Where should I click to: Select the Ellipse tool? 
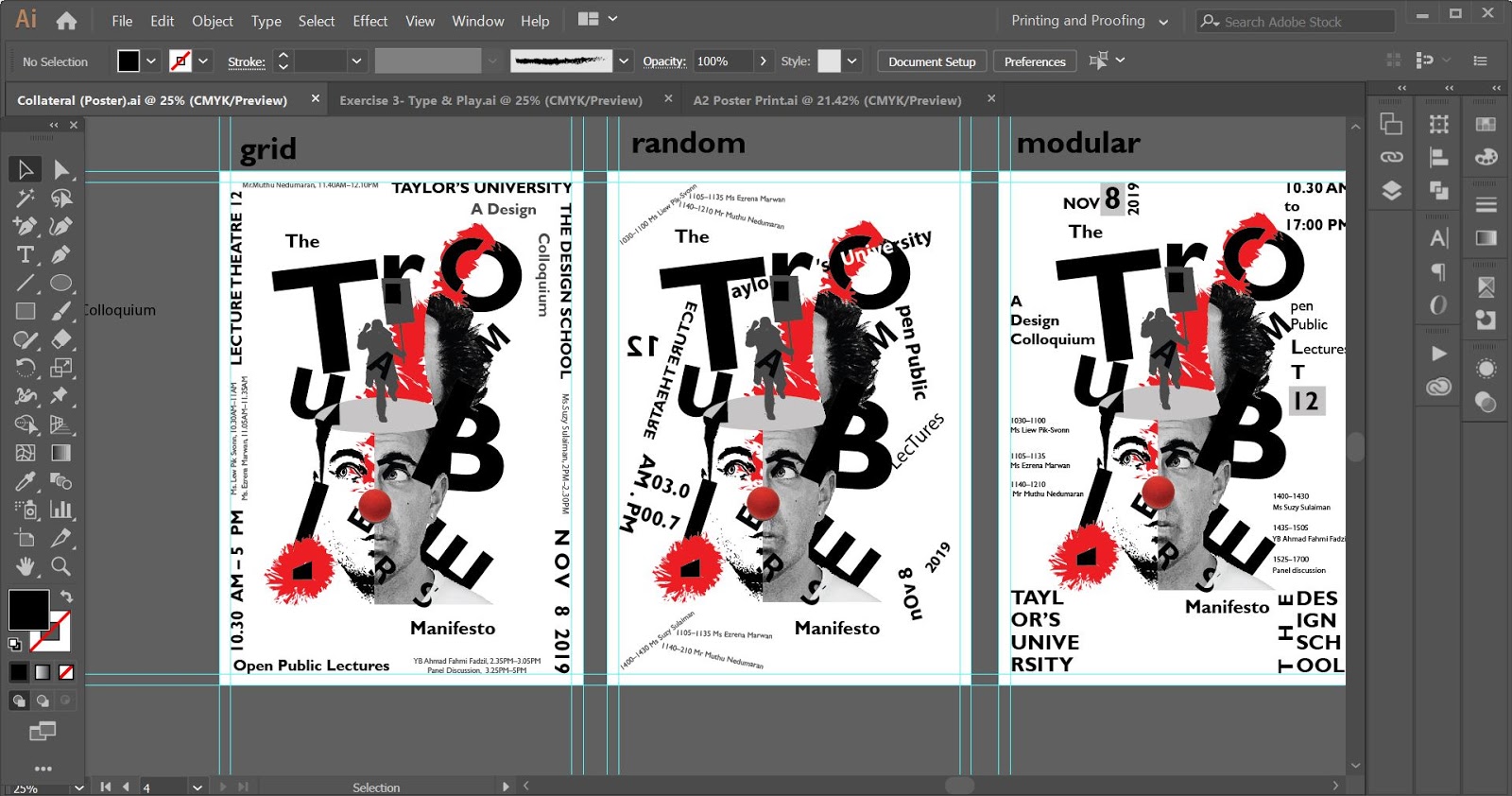click(x=61, y=283)
